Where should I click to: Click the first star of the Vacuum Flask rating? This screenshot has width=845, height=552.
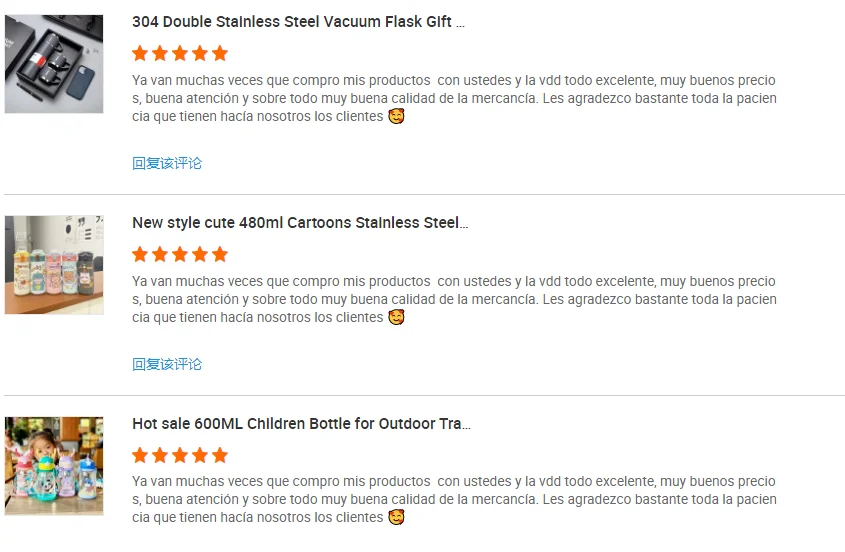(x=140, y=53)
